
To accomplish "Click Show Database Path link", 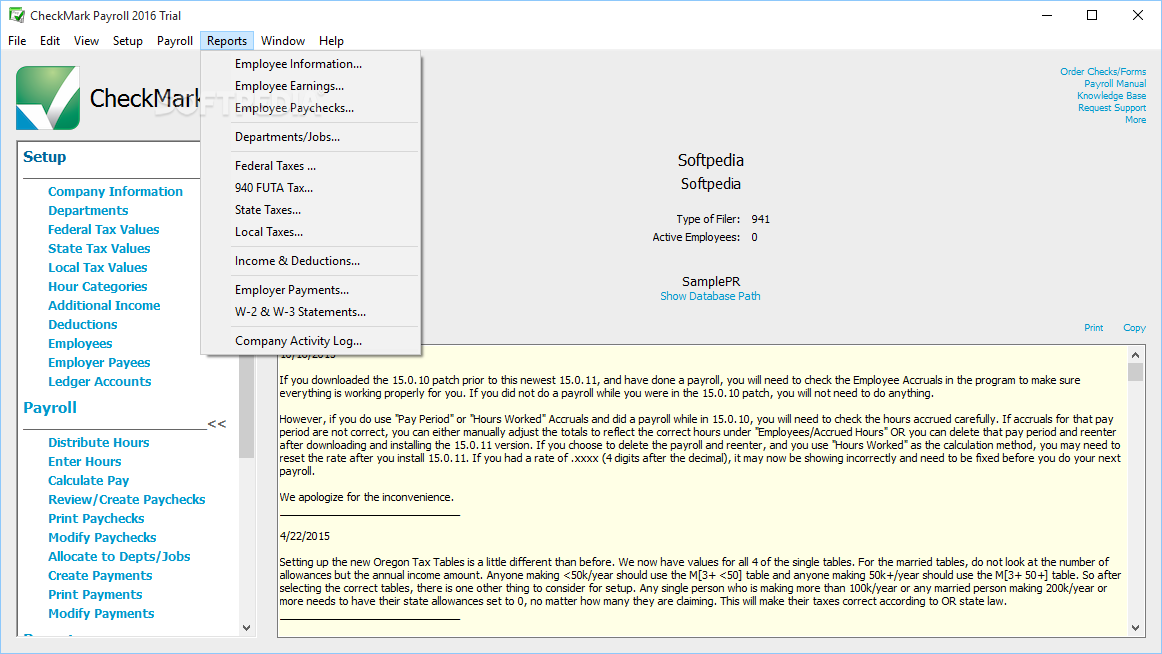I will coord(710,296).
